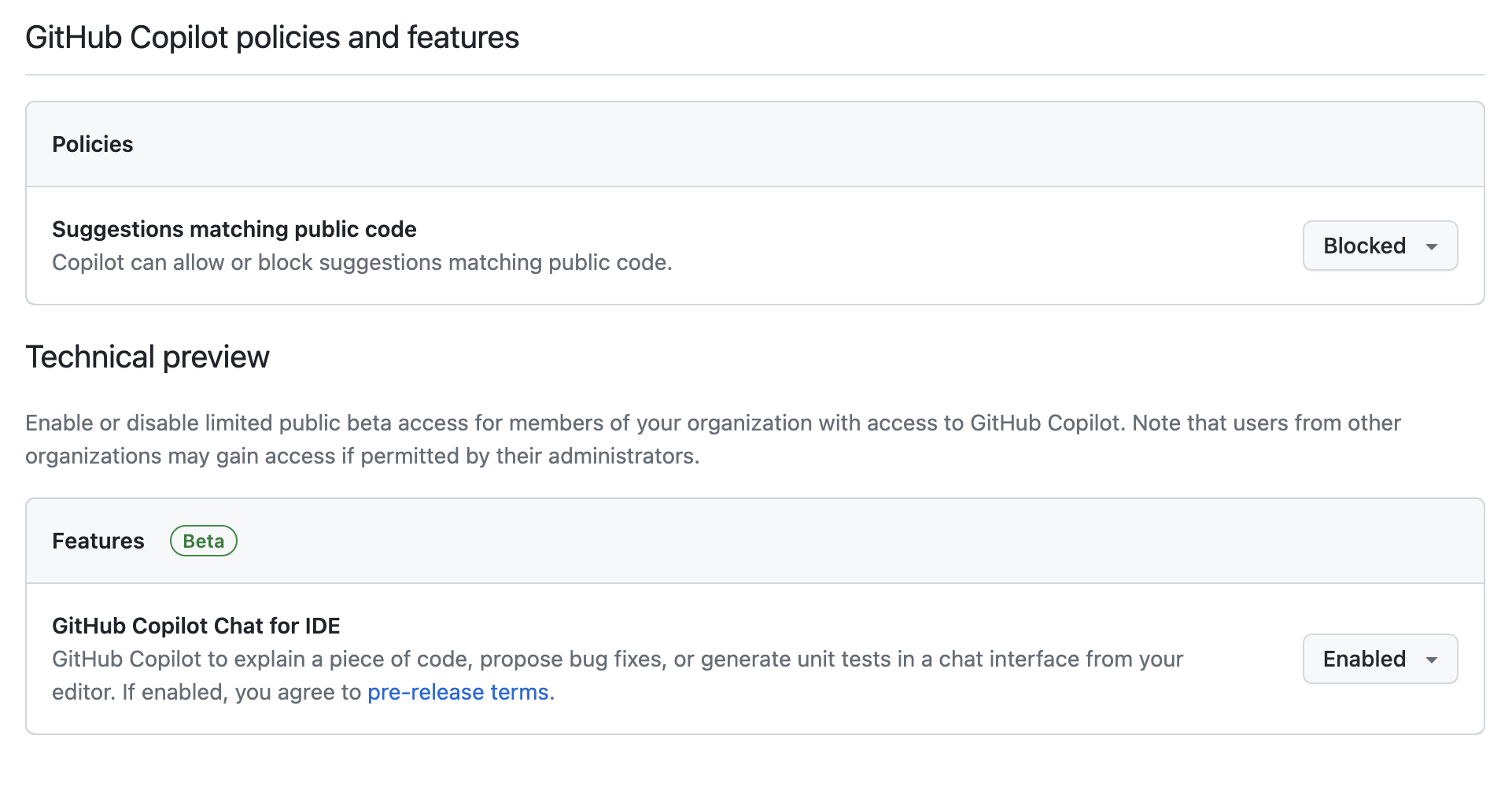
Task: Open the pre-release terms link
Action: click(x=458, y=692)
